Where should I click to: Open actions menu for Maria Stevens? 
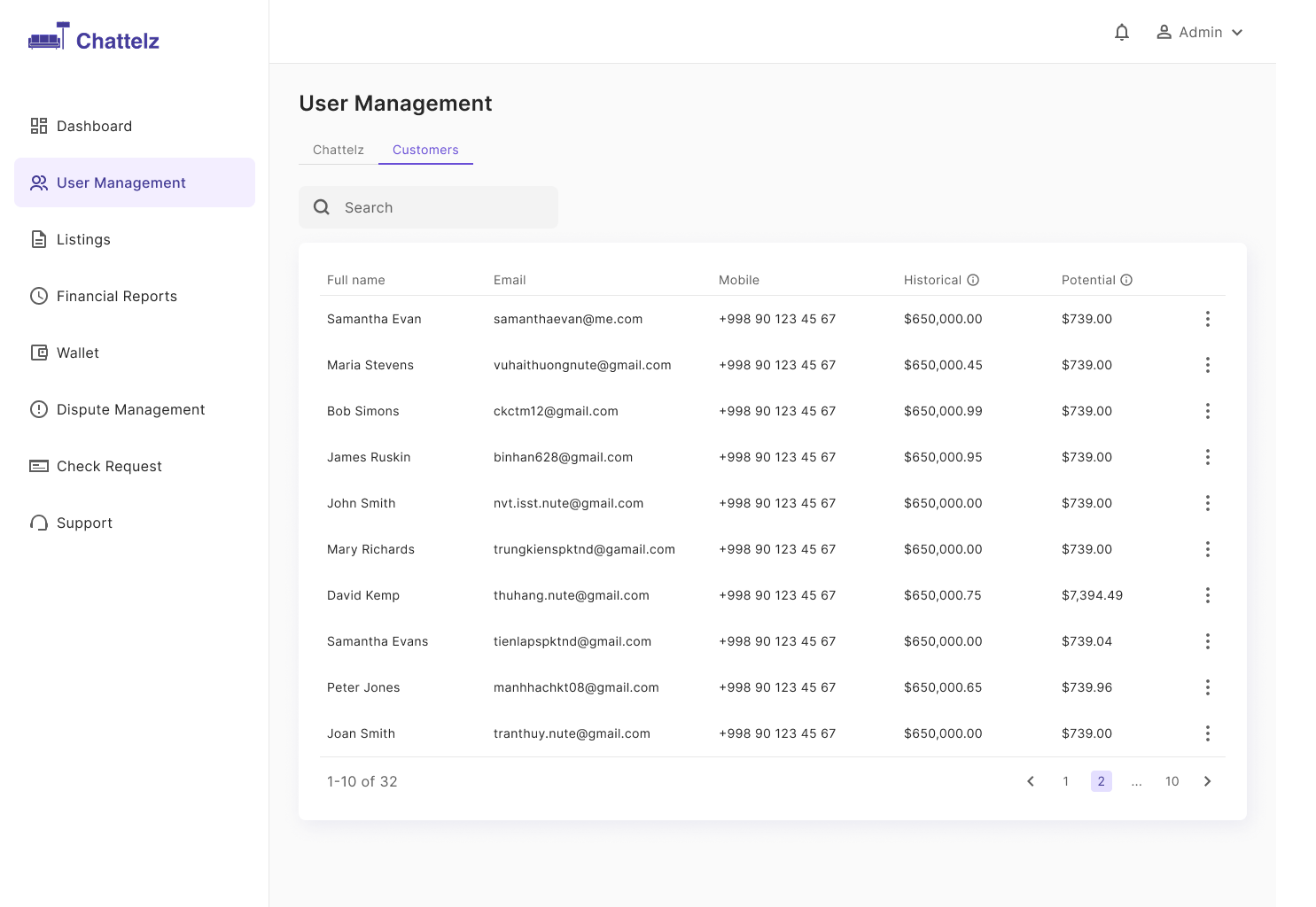click(x=1207, y=365)
